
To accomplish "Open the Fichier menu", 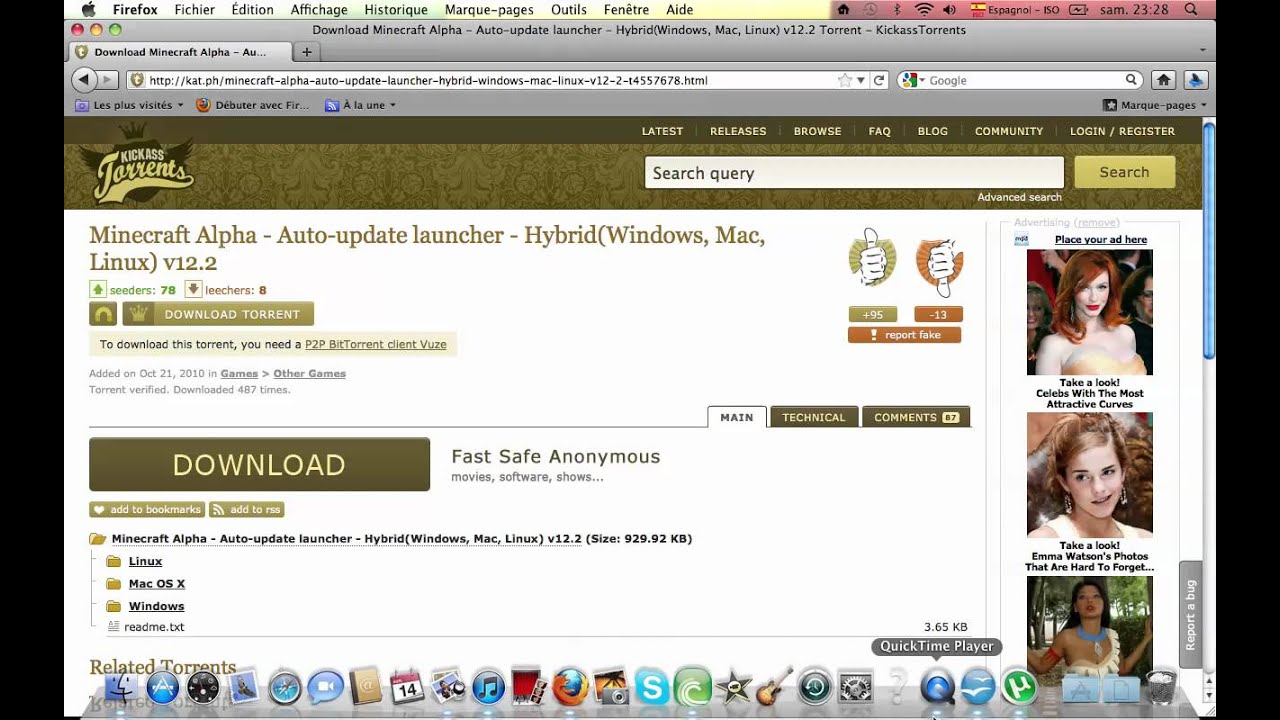I will tap(194, 9).
